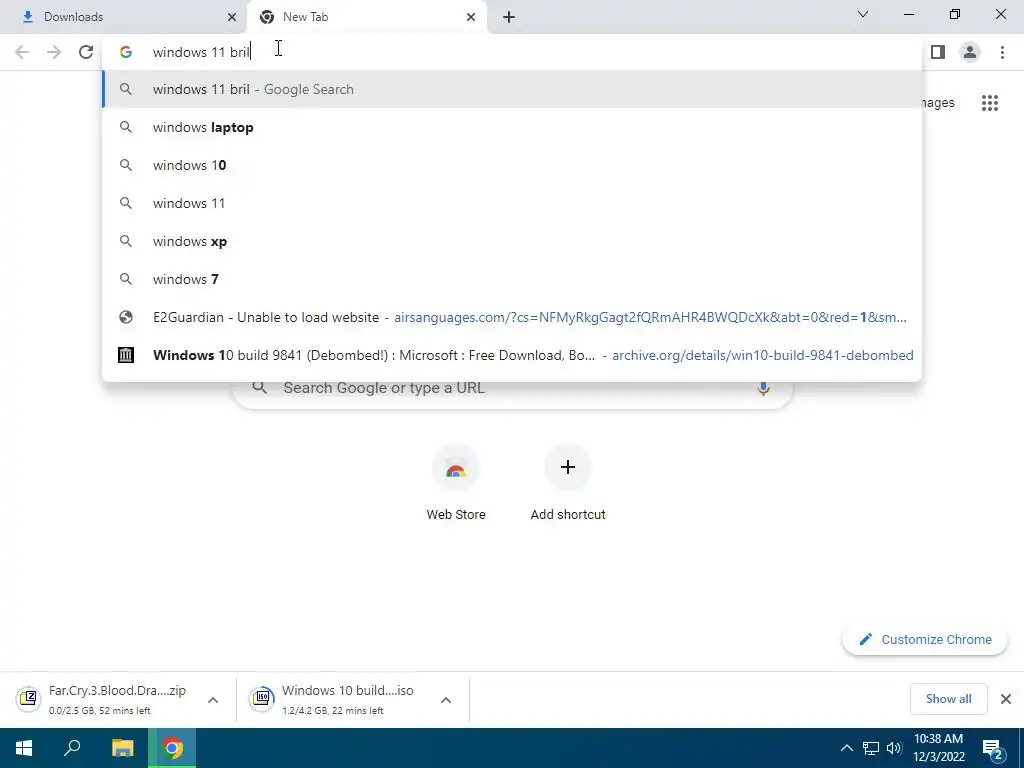Switch to the Downloads tab
Screen dimensions: 1024x768
123,17
